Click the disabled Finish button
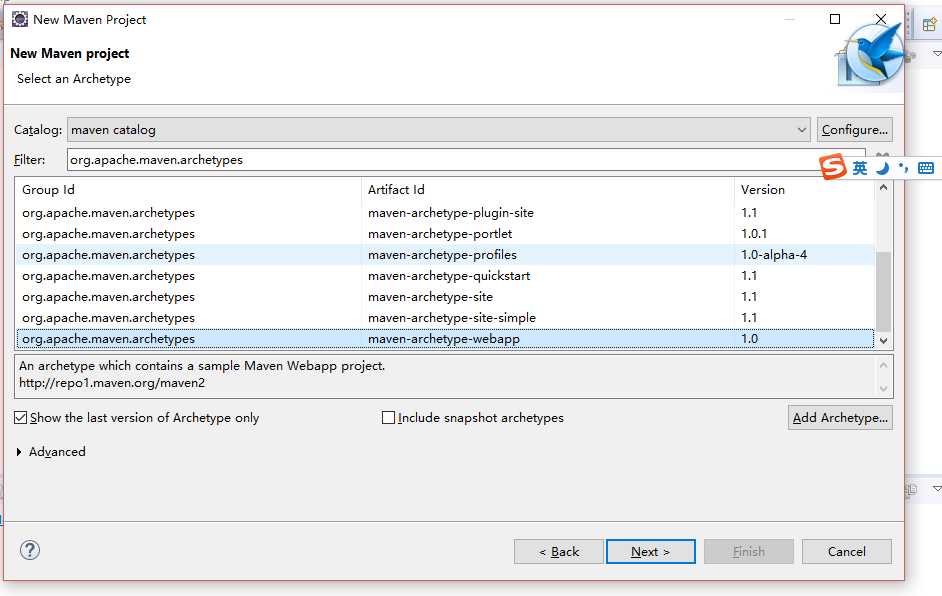The width and height of the screenshot is (942, 596). point(749,552)
